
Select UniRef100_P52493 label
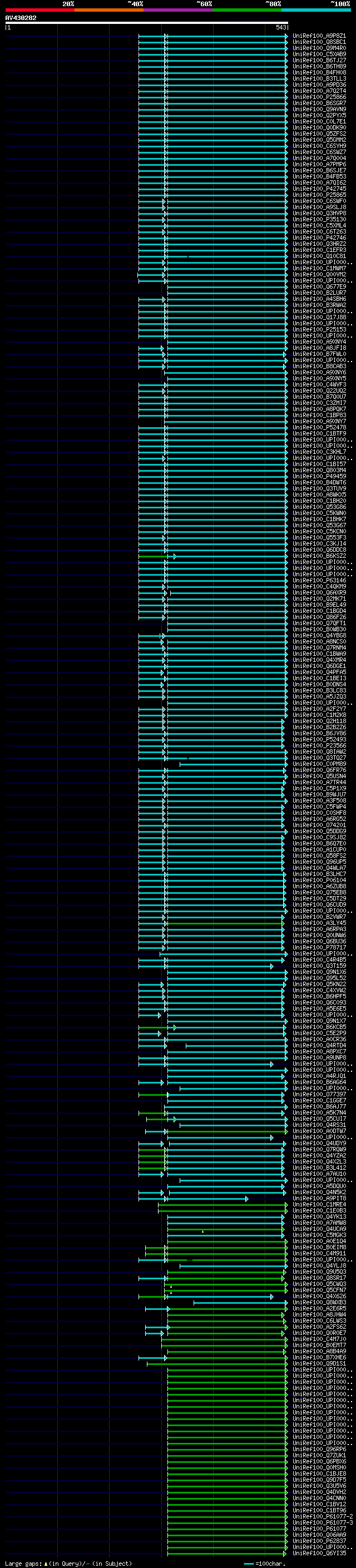pos(319,740)
